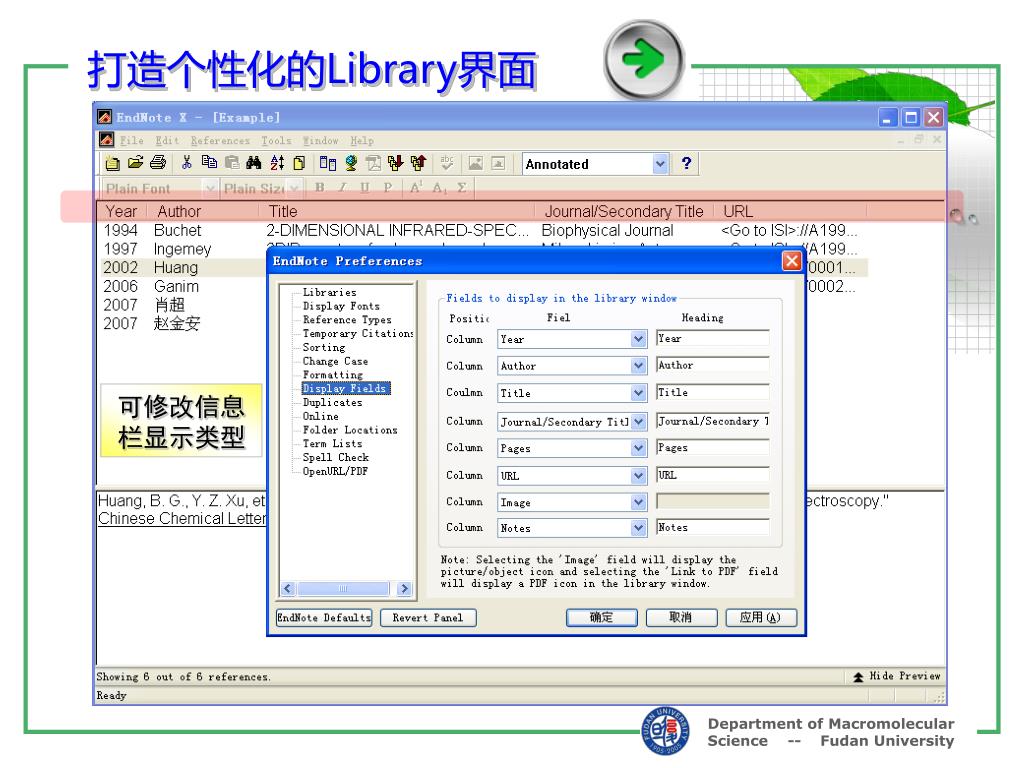Screen dimensions: 1024x768
Task: Click the Revert Panel button
Action: pyautogui.click(x=428, y=618)
